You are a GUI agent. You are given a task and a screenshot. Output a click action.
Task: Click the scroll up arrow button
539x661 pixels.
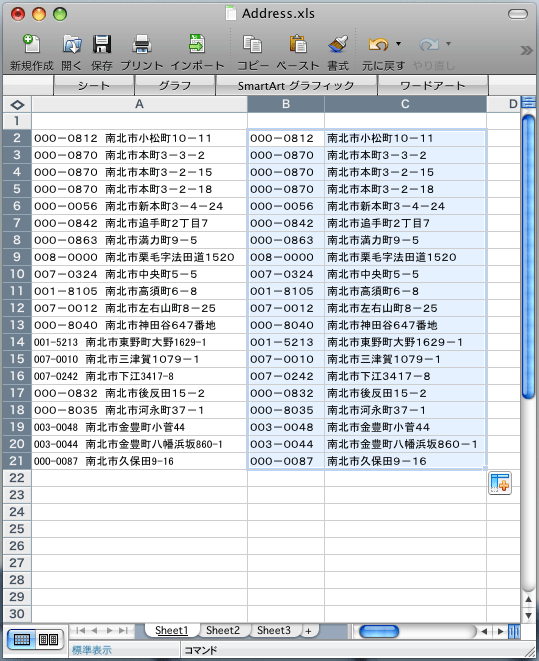click(x=528, y=599)
